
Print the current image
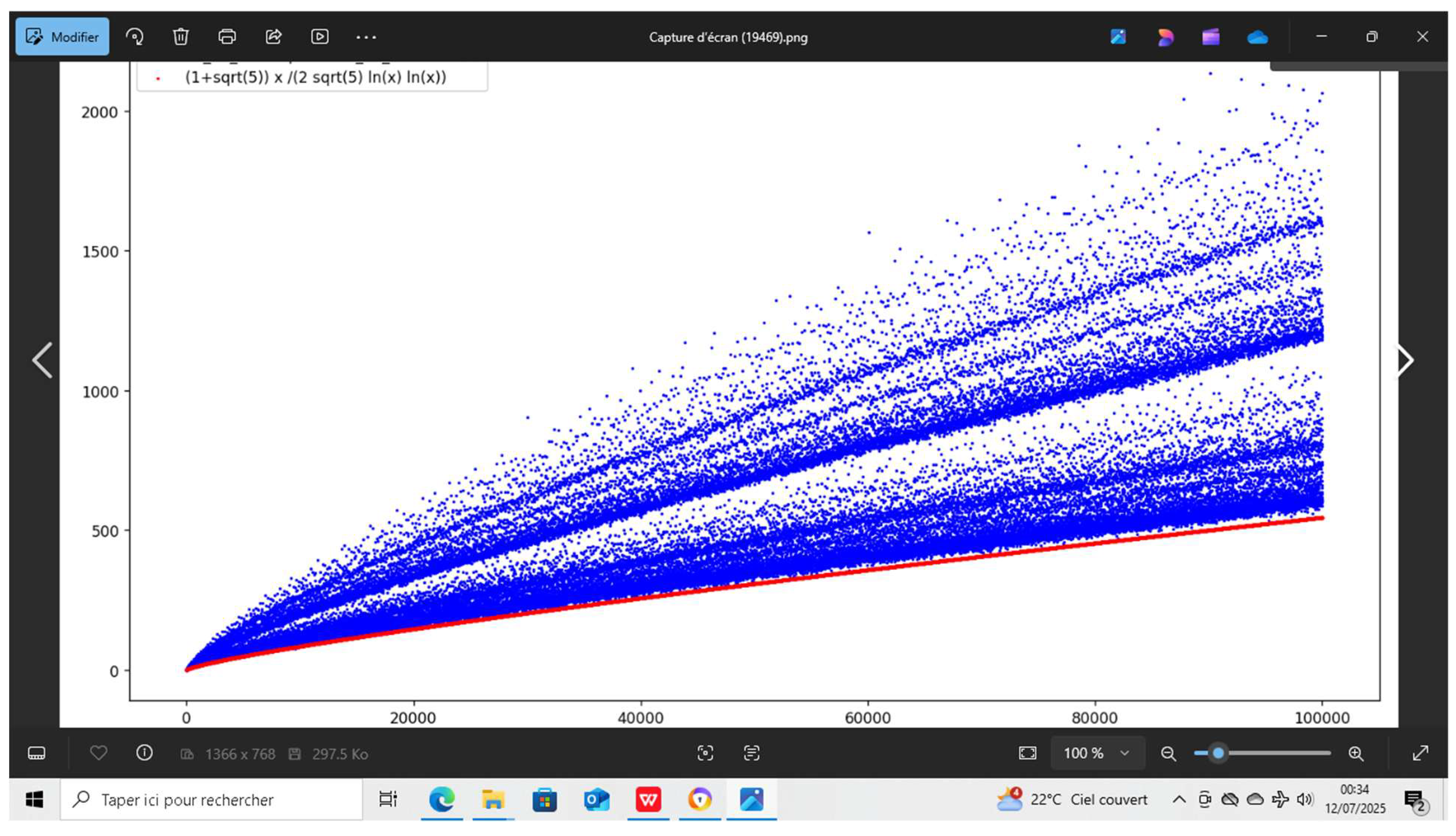tap(227, 36)
